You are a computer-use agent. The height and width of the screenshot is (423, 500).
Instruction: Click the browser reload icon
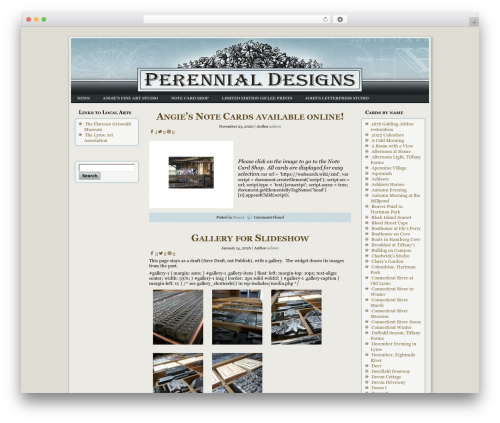(325, 20)
